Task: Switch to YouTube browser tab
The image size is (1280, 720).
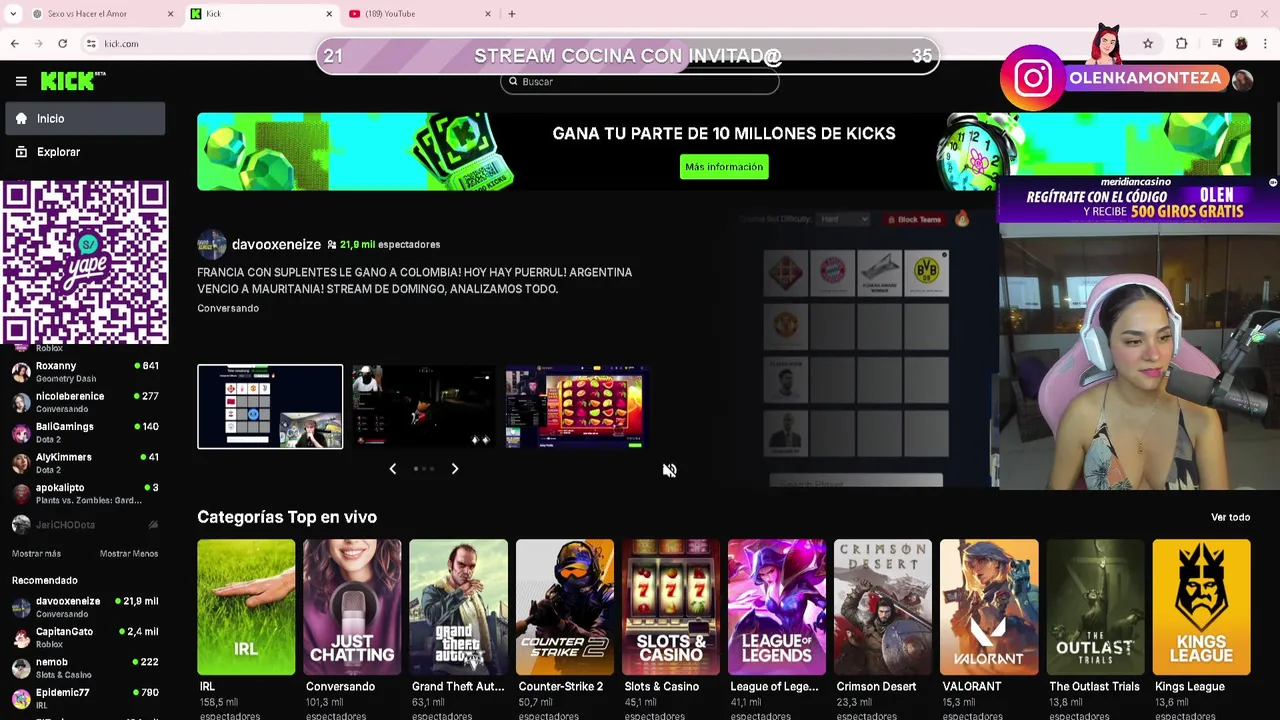Action: pyautogui.click(x=420, y=14)
